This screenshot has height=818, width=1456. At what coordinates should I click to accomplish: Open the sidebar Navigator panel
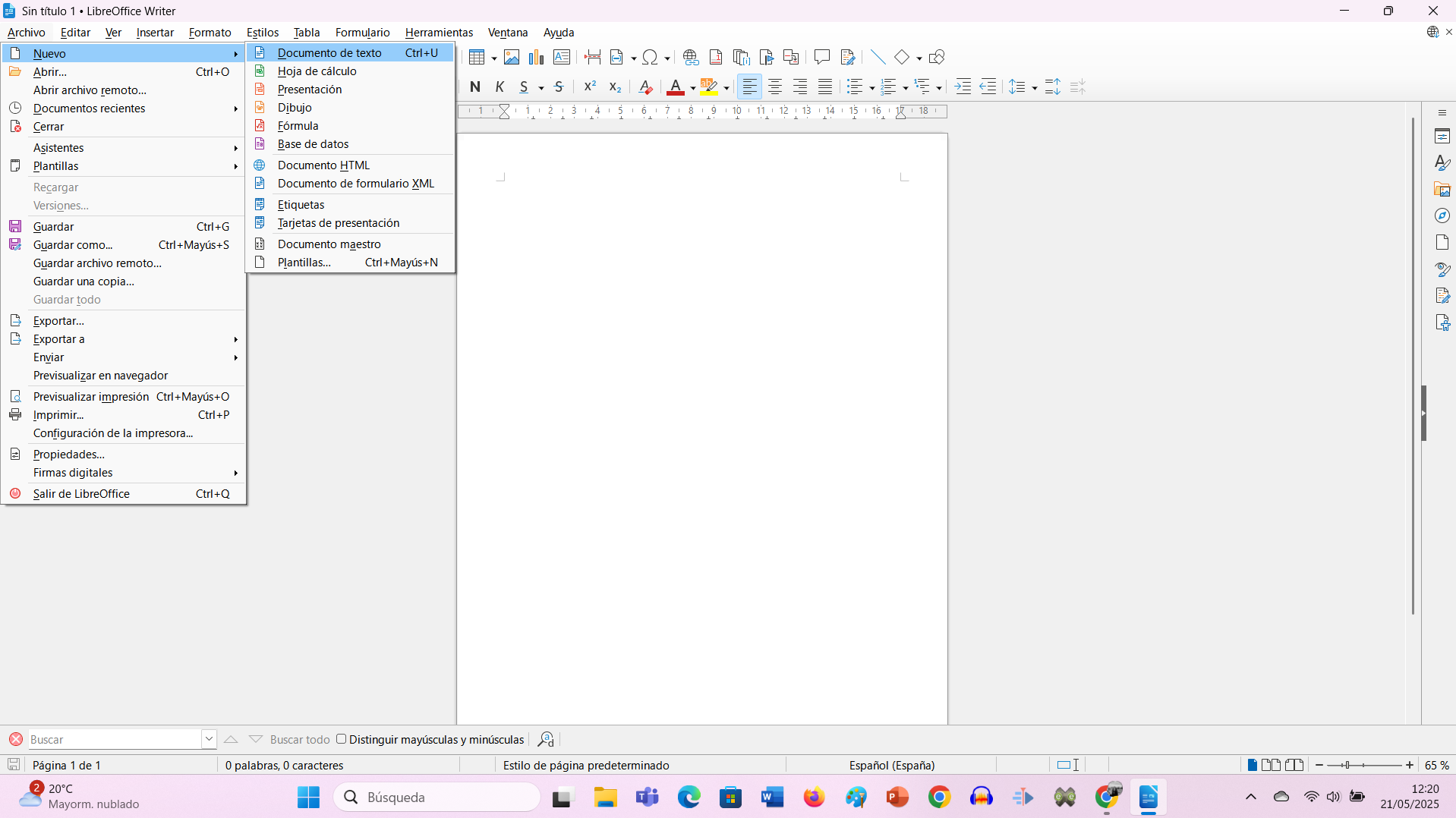click(1442, 216)
